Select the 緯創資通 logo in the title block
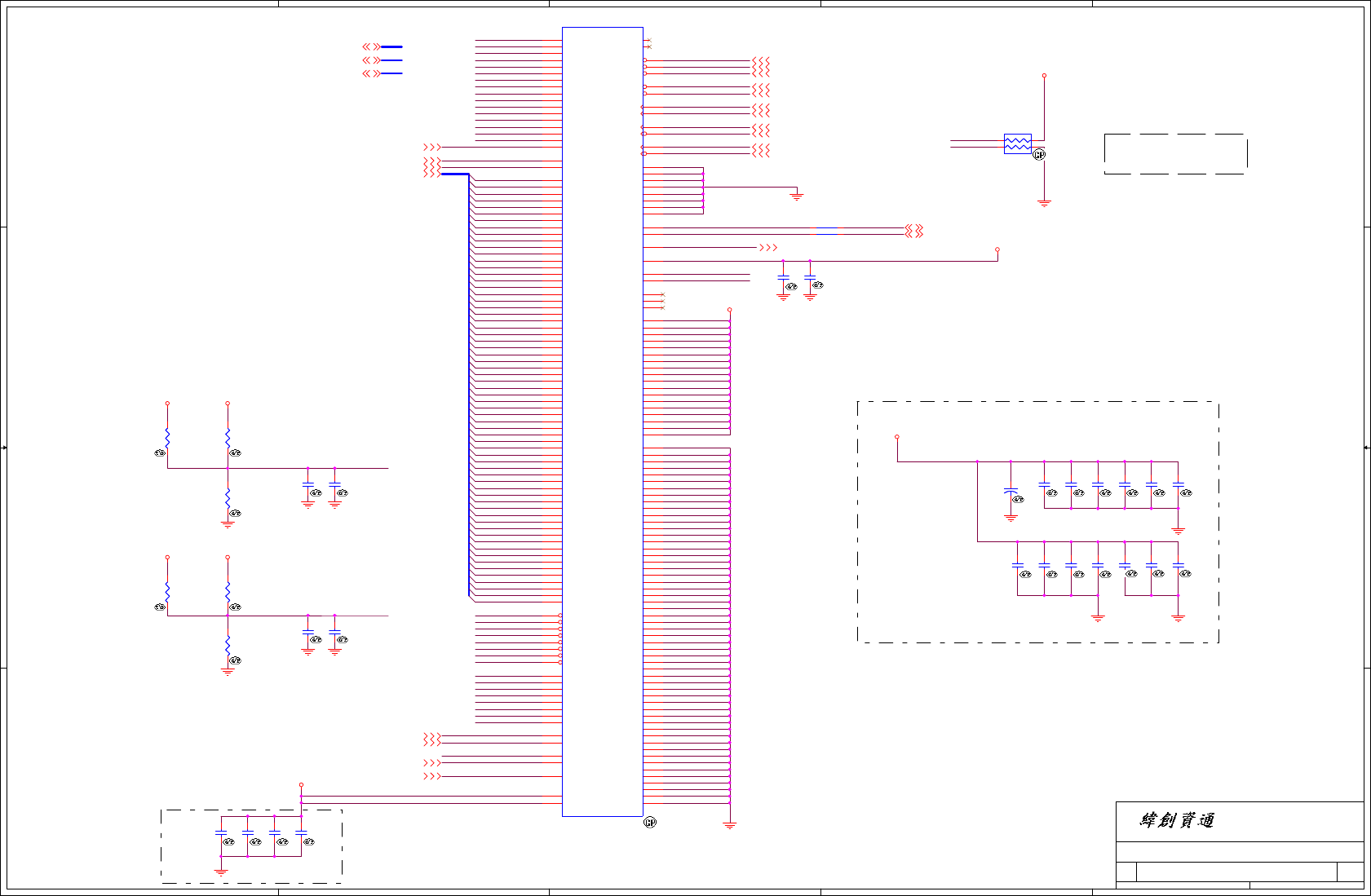Screen dimensions: 1371x896 (1177, 820)
